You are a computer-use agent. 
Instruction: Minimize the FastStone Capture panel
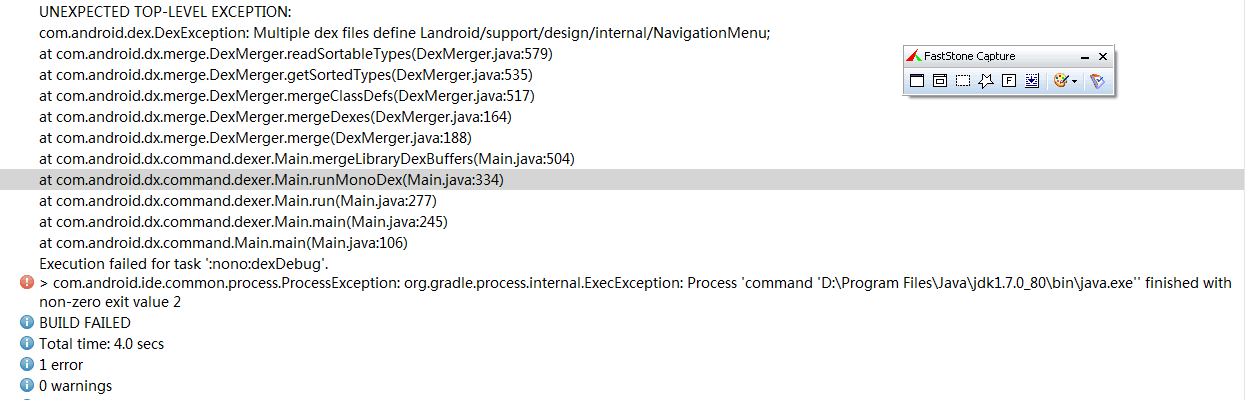1085,57
